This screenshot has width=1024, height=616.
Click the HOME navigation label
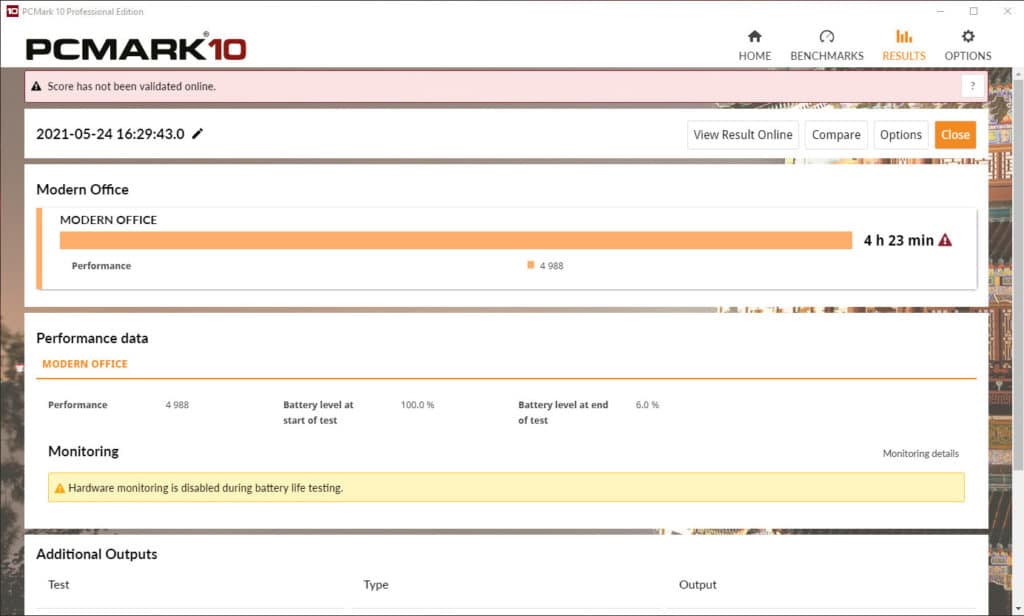pos(754,56)
